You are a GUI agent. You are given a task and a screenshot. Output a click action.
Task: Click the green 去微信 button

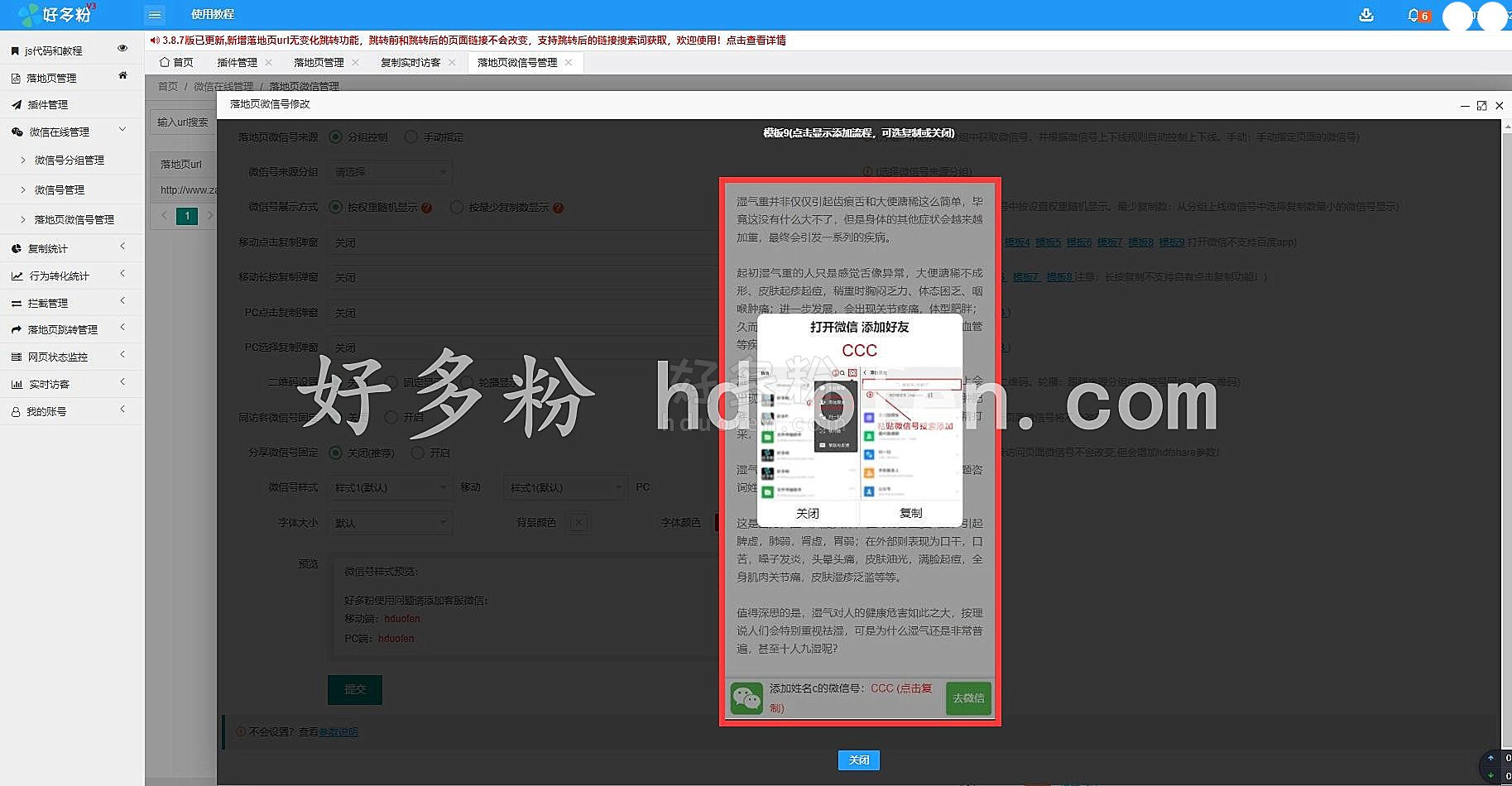tap(968, 698)
